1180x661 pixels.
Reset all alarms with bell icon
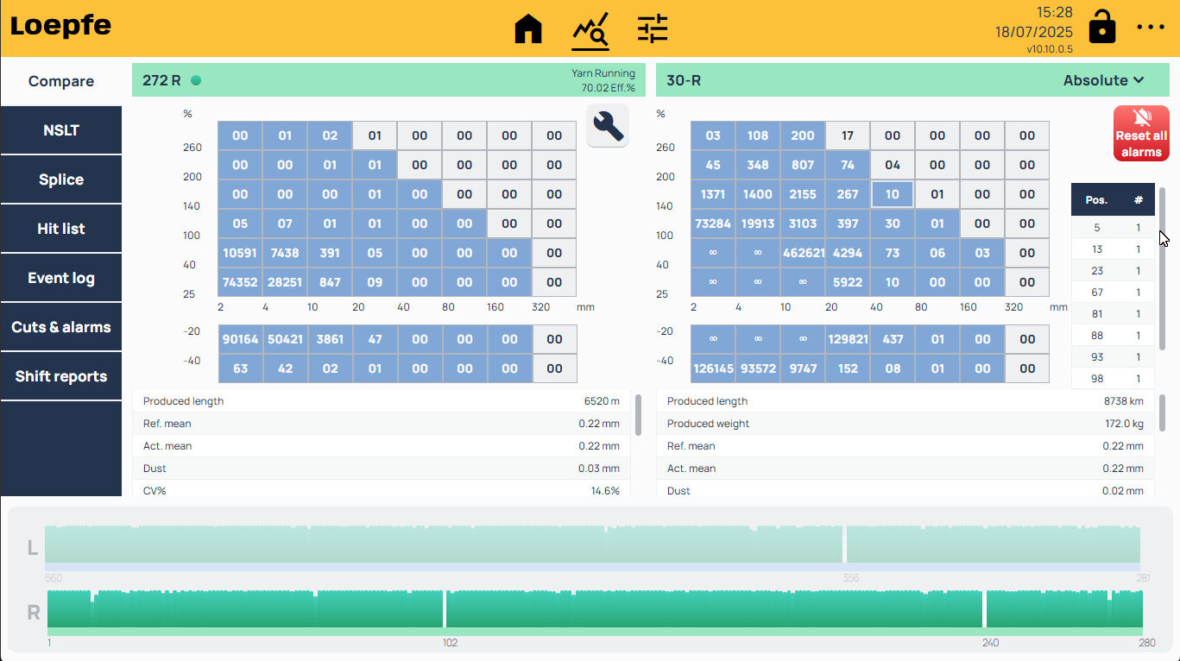pos(1141,133)
